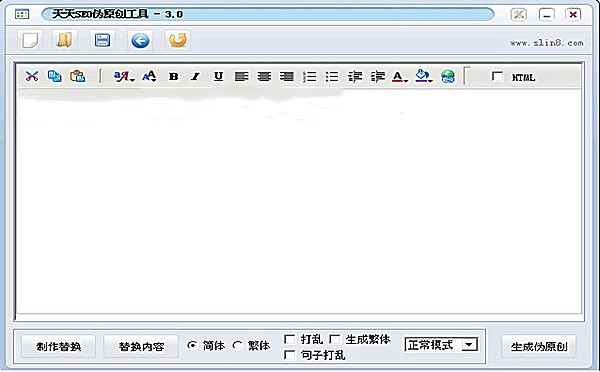Click the www.slin8.com link
Screen dimensions: 600x372
coord(546,43)
